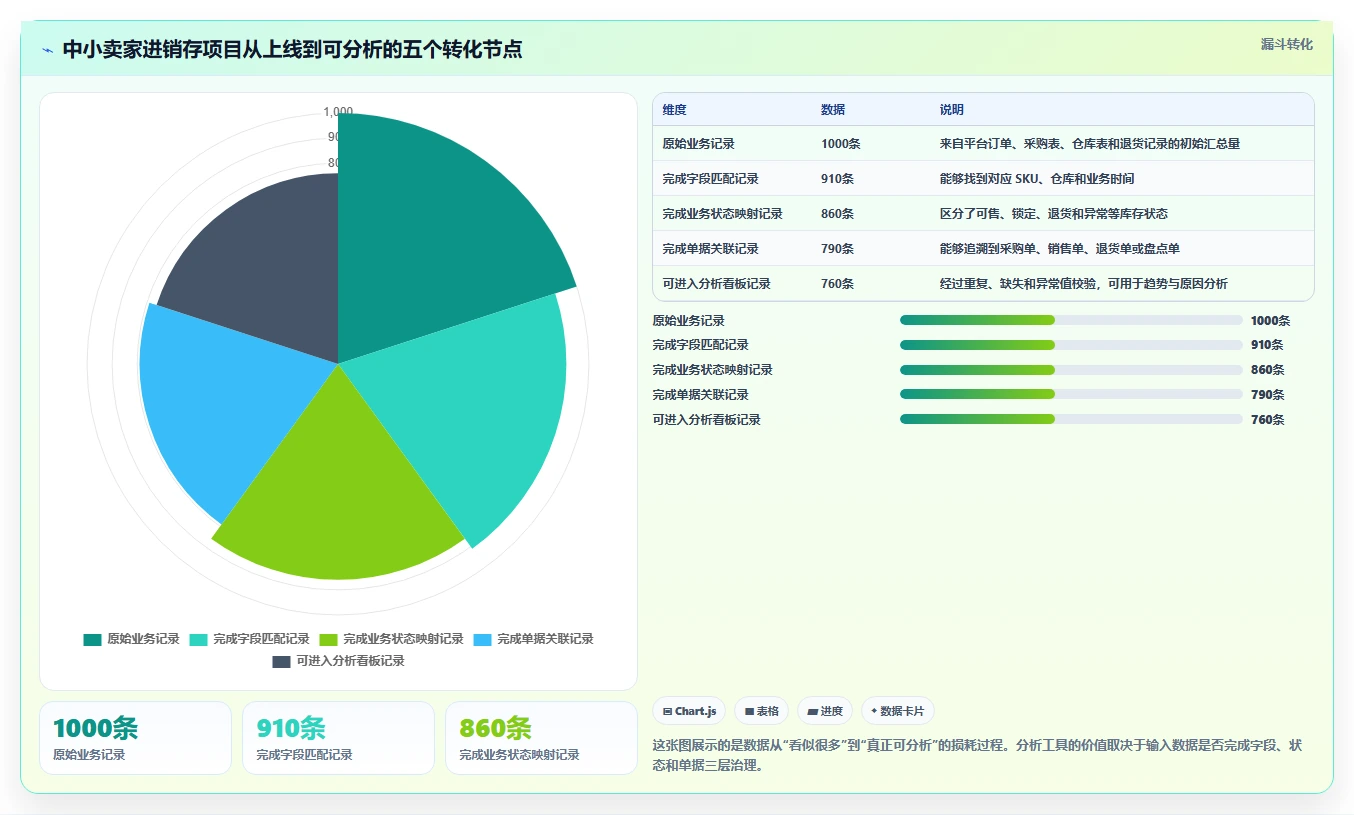This screenshot has width=1354, height=815.
Task: Toggle the 完成字段匹配记录 legend swatch
Action: tap(198, 639)
